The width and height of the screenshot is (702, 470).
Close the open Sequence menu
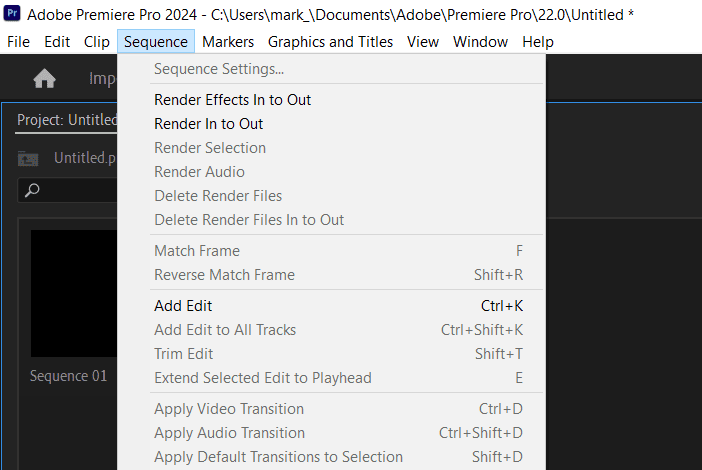coord(155,42)
